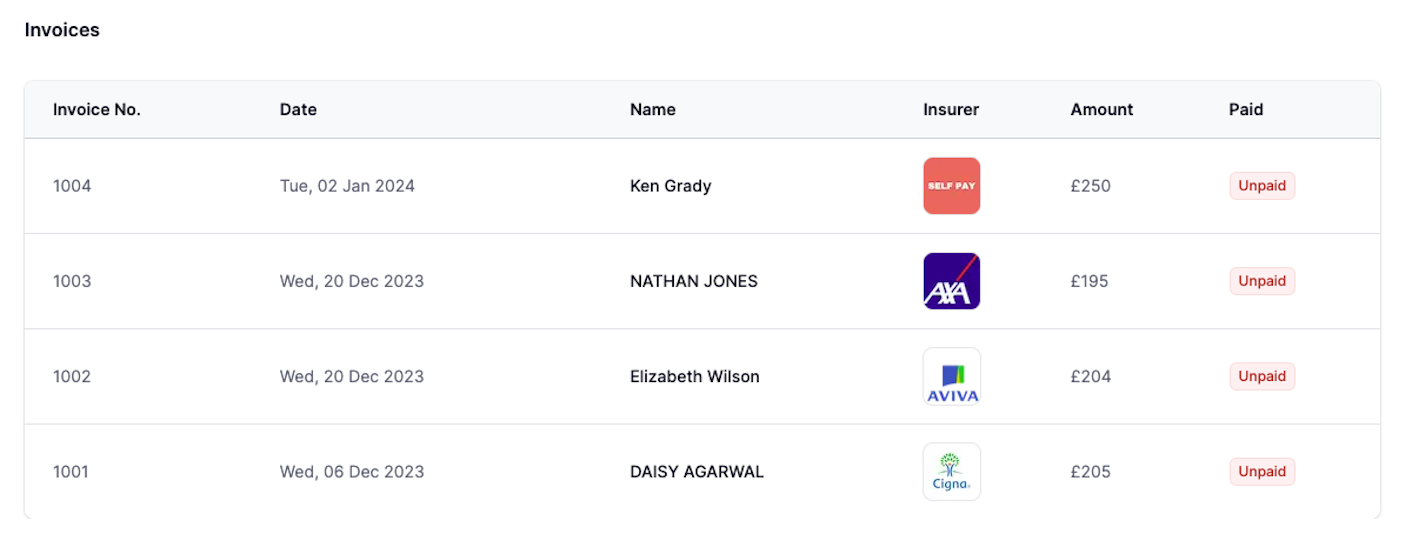
Task: Click the Self Pay insurer logo
Action: coord(951,186)
